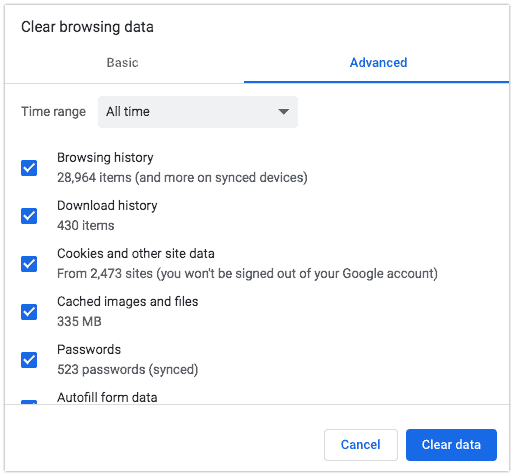Click the Download history label
The height and width of the screenshot is (476, 514).
tap(107, 206)
